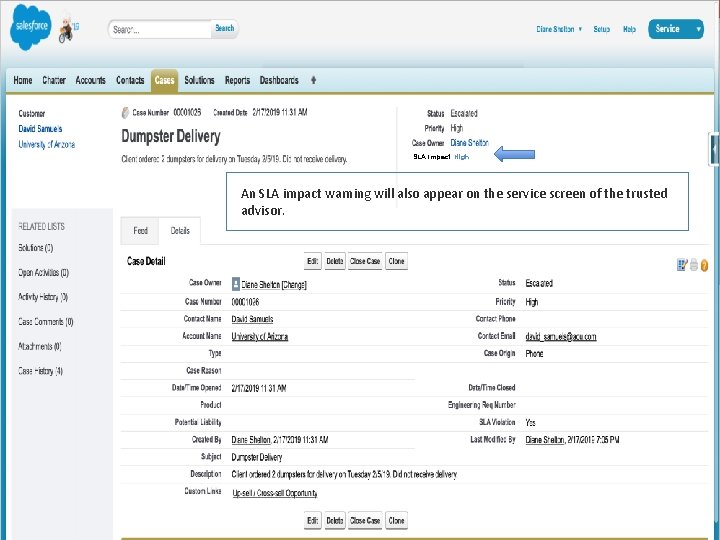The image size is (720, 540).
Task: Jump to Case Comments related list
Action: [x=45, y=322]
